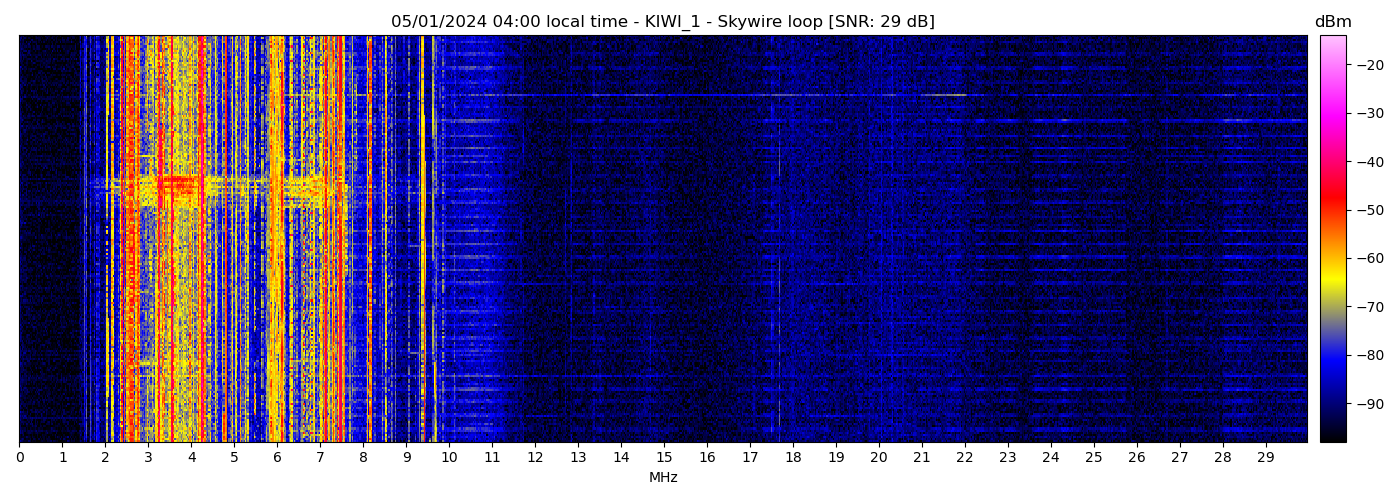The height and width of the screenshot is (500, 1400).
Task: Click the dBm colorbar heading
Action: pyautogui.click(x=1332, y=22)
